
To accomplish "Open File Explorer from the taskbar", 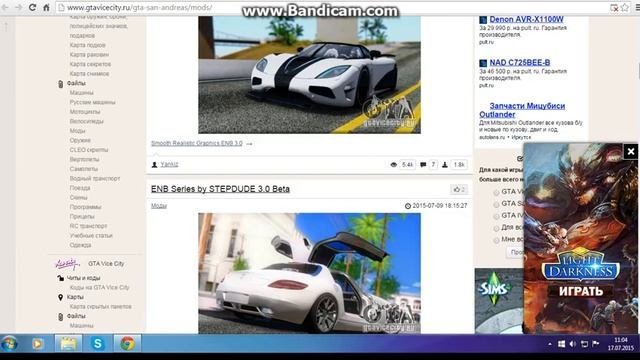I will click(68, 344).
